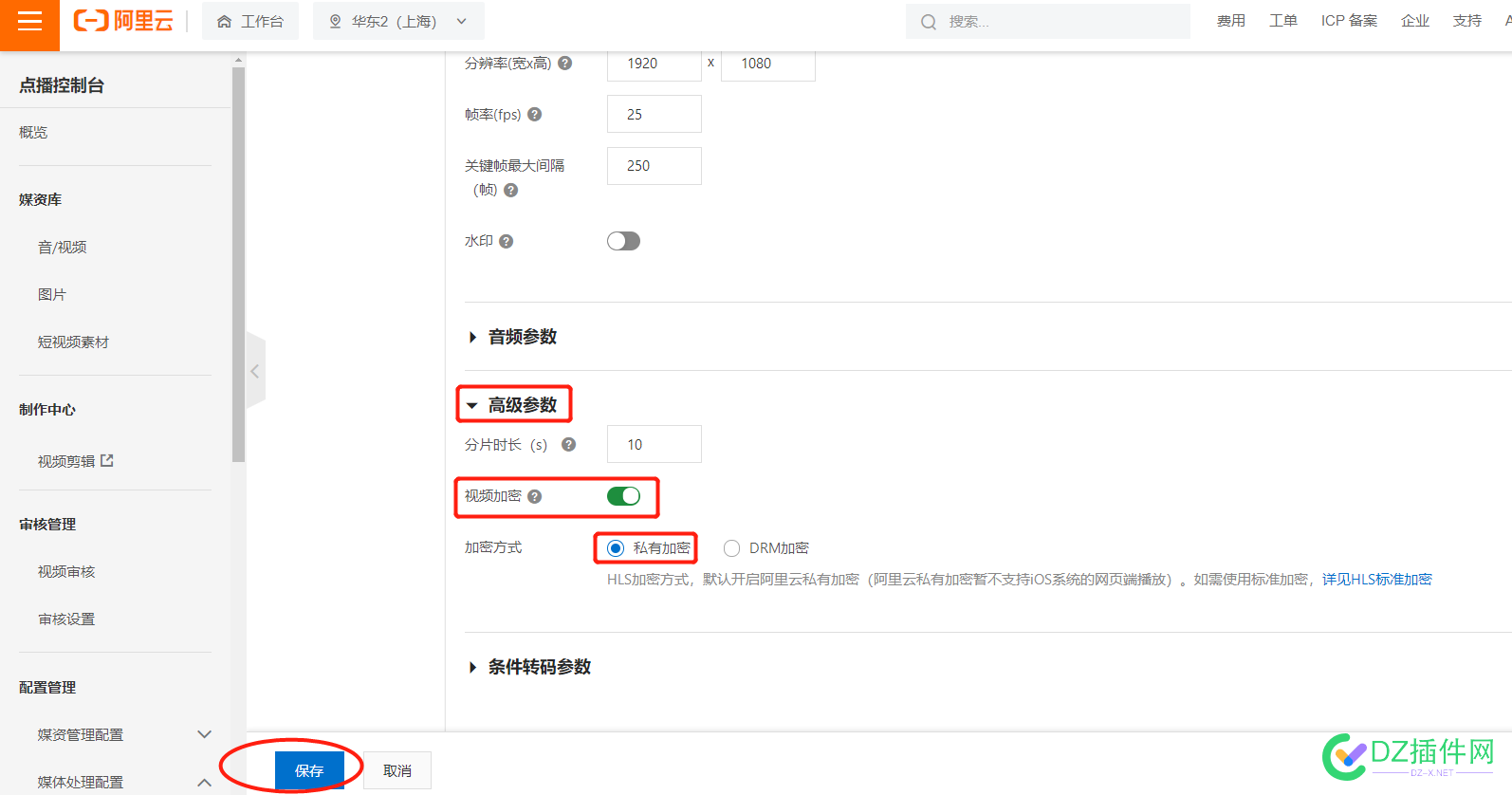Open 视频审核 in sidebar

coord(66,571)
